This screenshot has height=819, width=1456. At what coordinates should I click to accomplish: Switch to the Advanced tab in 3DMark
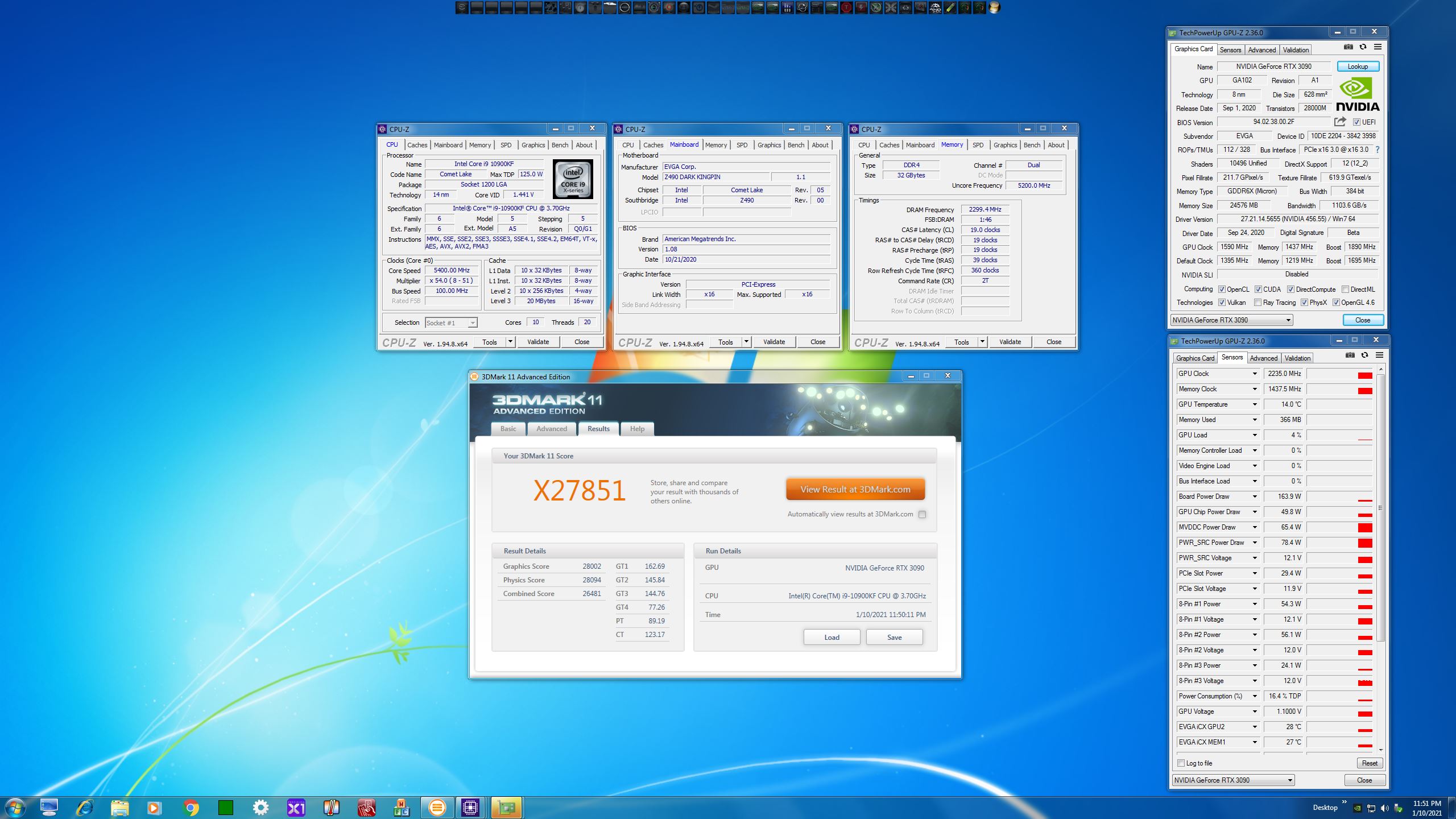(x=551, y=429)
